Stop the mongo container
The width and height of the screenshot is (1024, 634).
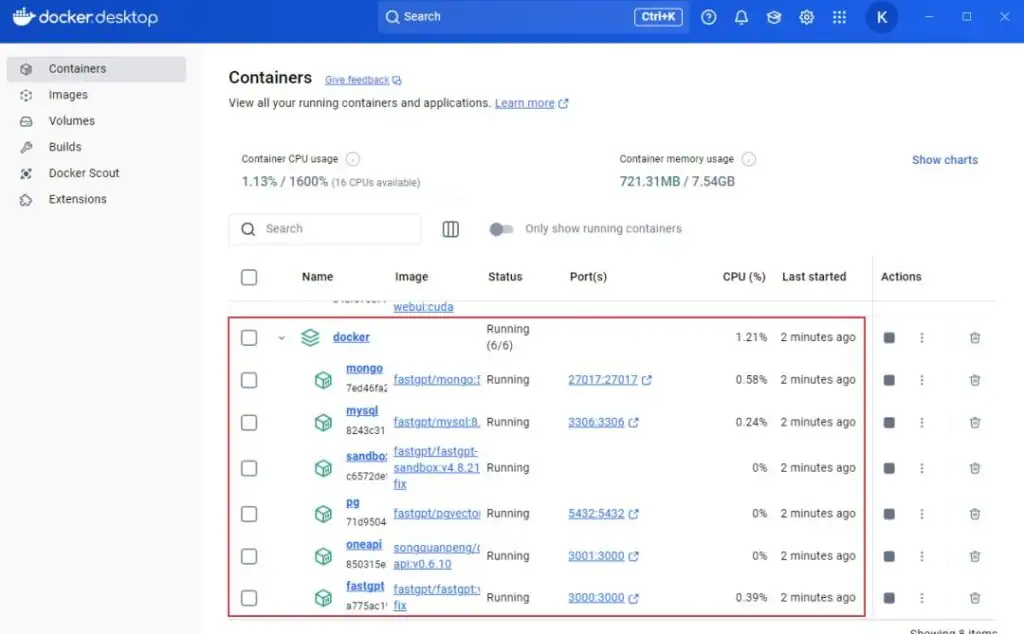(888, 380)
